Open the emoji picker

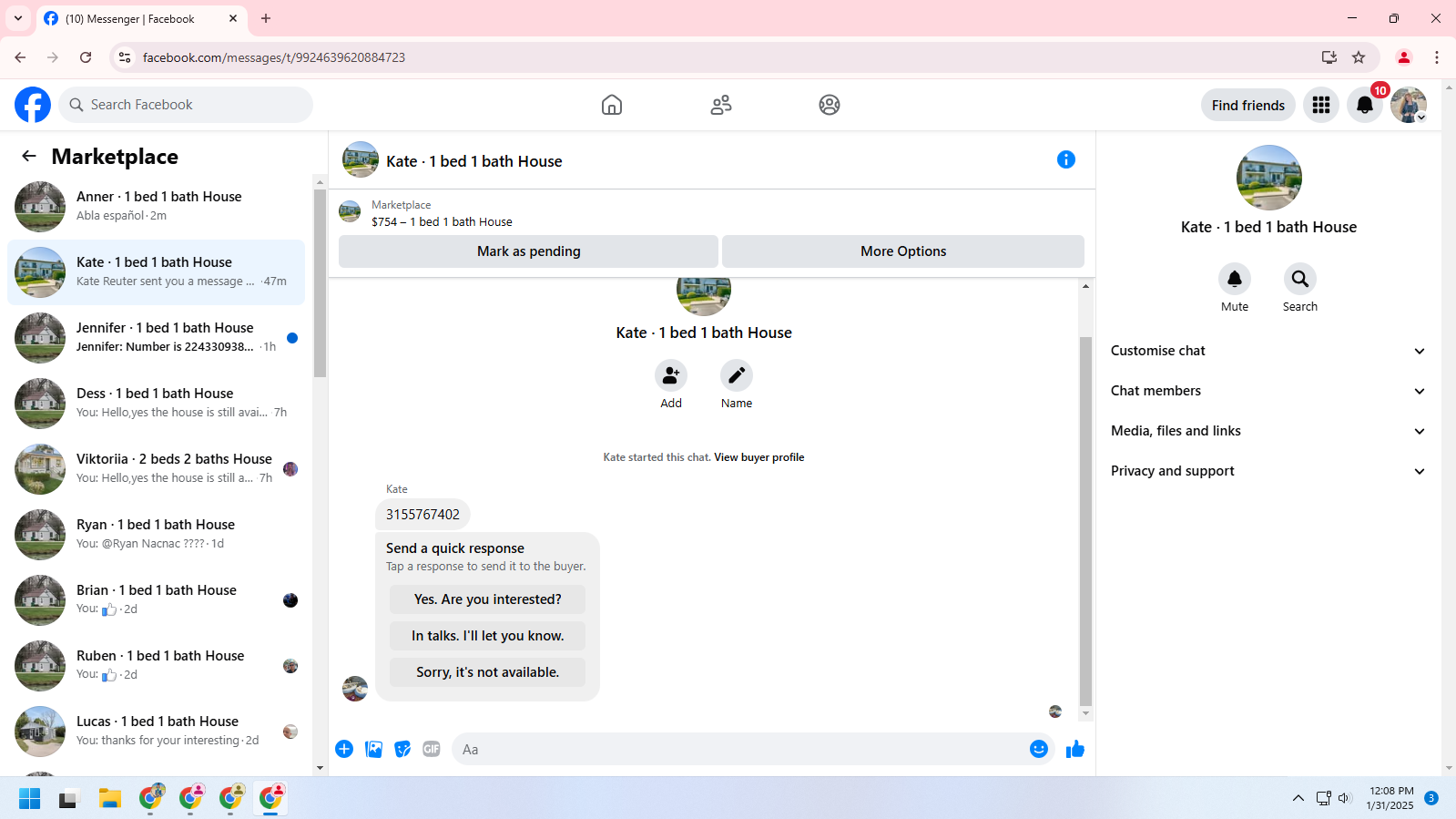tap(1039, 749)
